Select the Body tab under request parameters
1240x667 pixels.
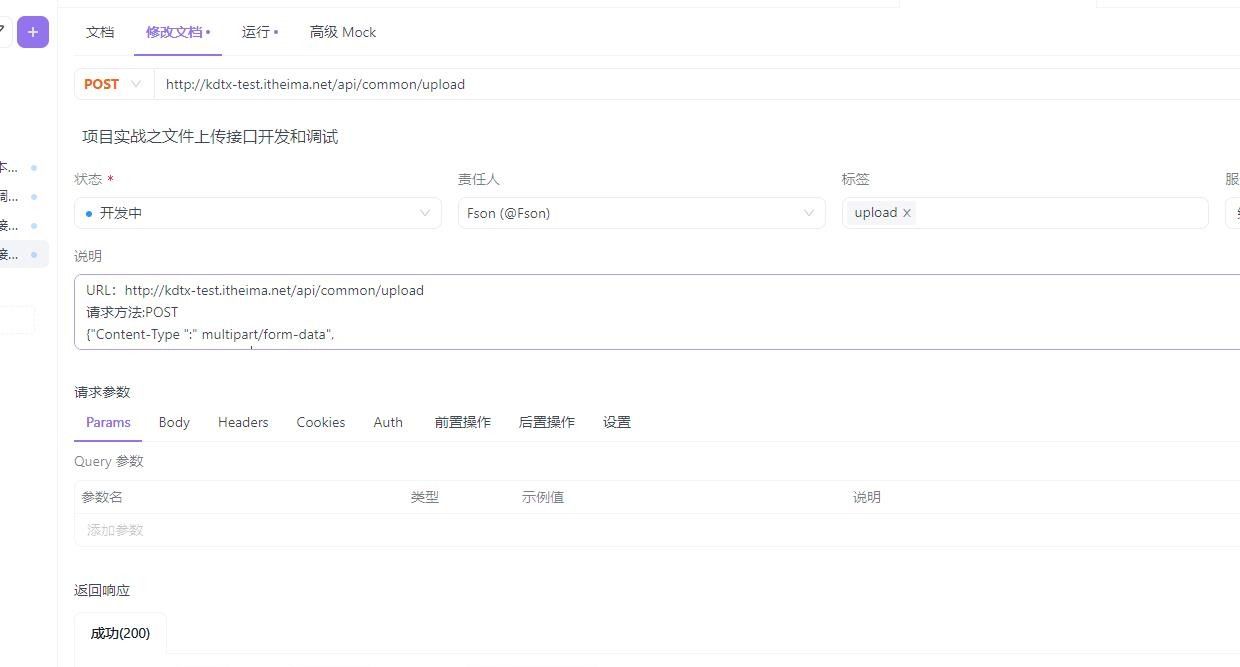pos(174,422)
